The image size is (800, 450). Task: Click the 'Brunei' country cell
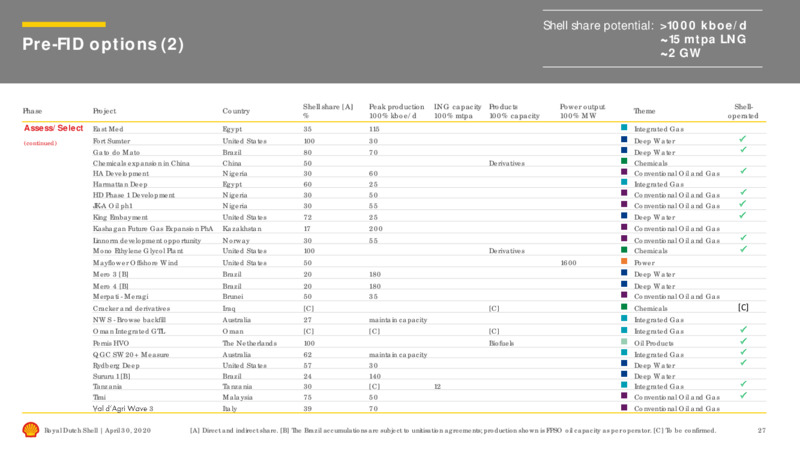point(233,297)
